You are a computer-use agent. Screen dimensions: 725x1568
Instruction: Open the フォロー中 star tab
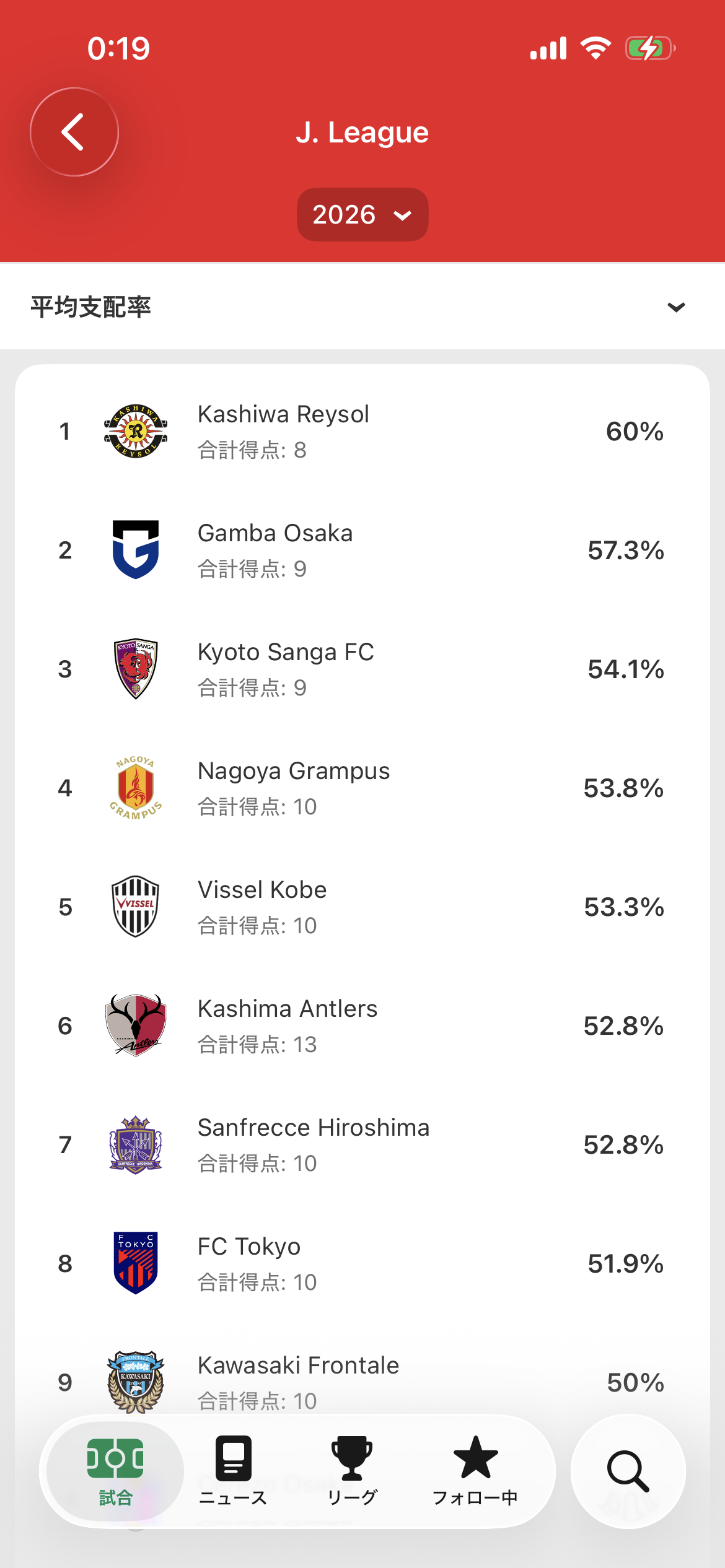click(475, 1471)
